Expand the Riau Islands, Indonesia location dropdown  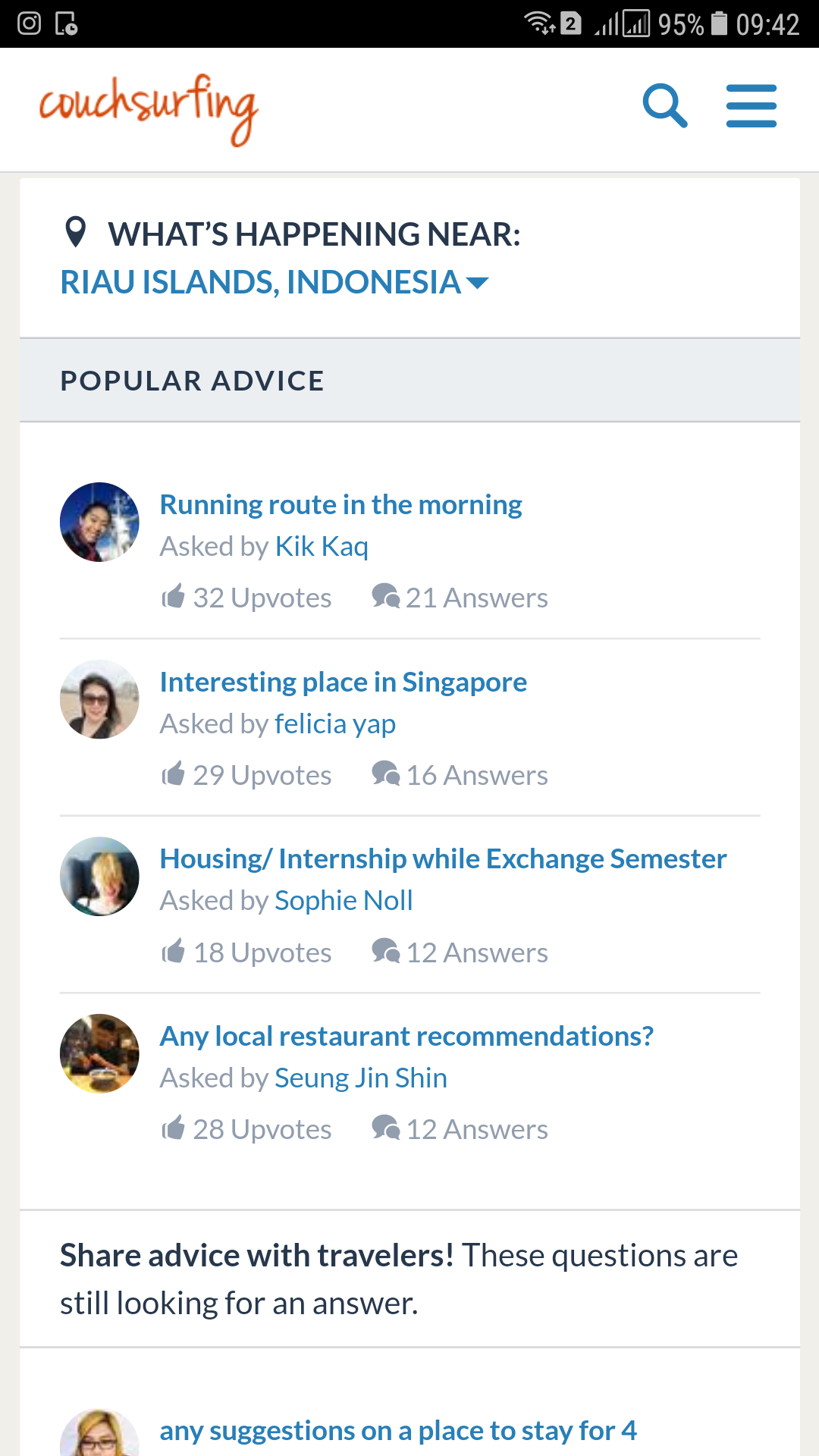click(275, 283)
